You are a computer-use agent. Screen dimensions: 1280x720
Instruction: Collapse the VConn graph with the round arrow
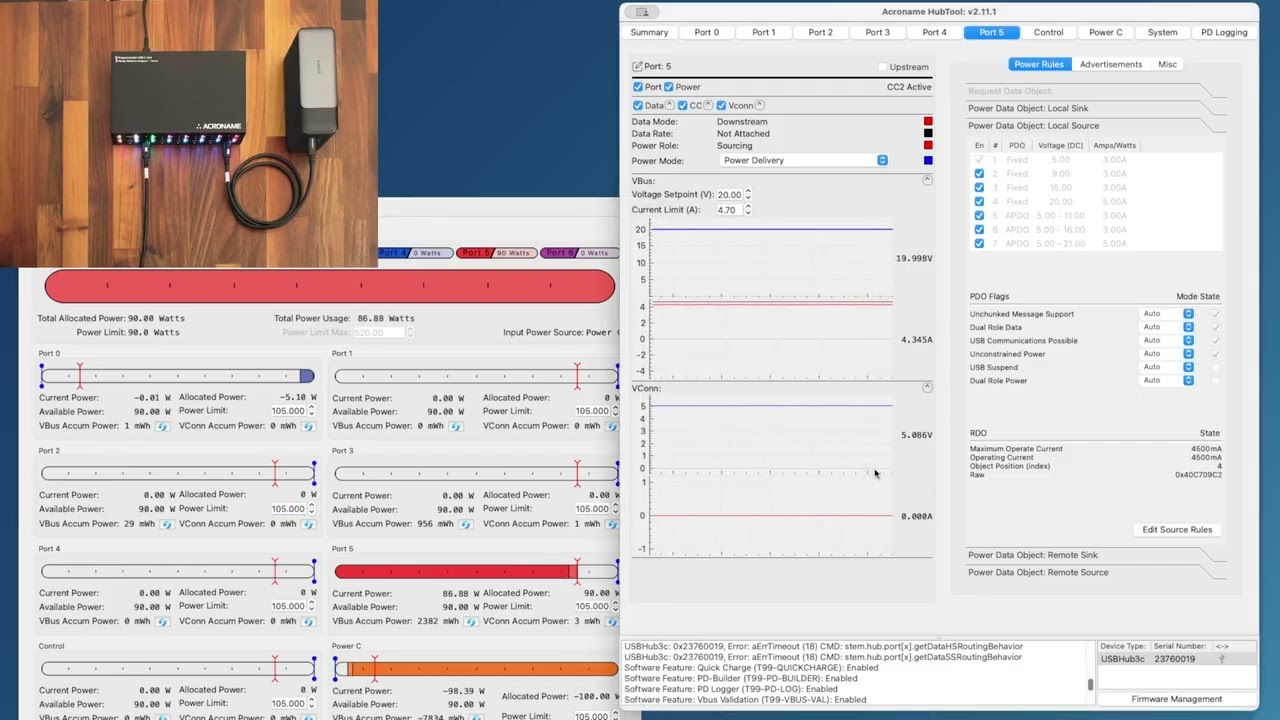point(927,387)
